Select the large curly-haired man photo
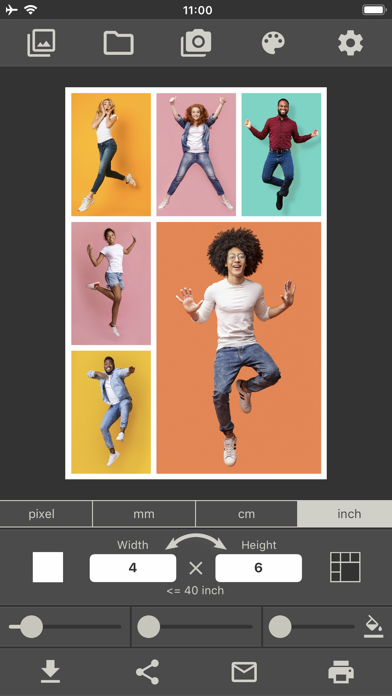This screenshot has height=696, width=392. [x=239, y=348]
